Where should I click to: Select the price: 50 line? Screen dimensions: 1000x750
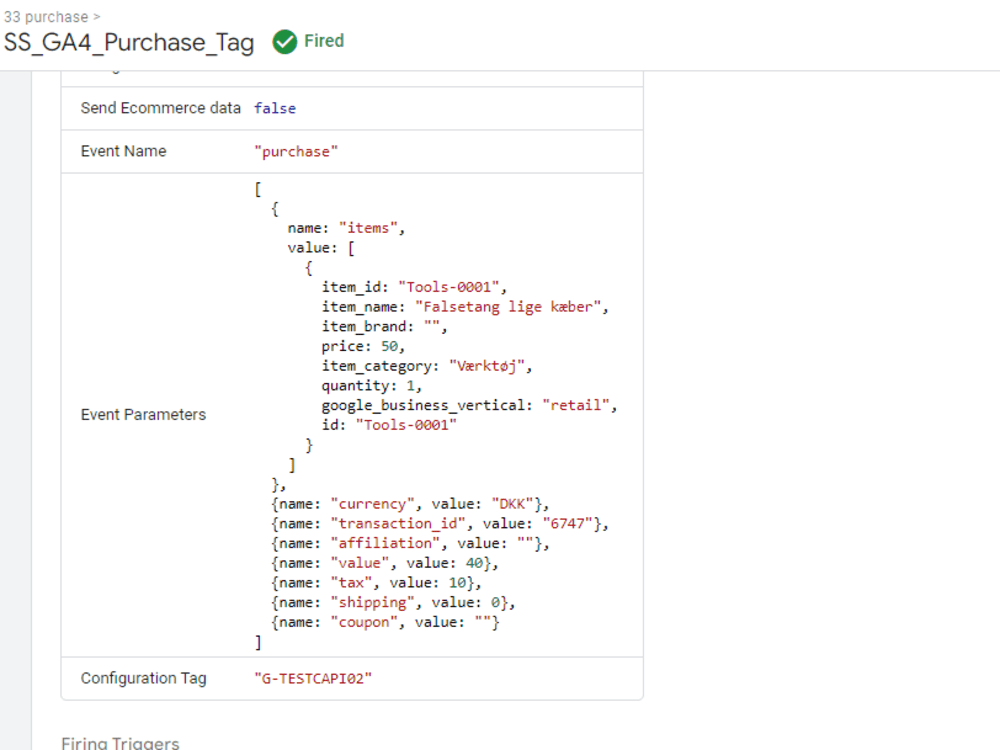(x=363, y=346)
